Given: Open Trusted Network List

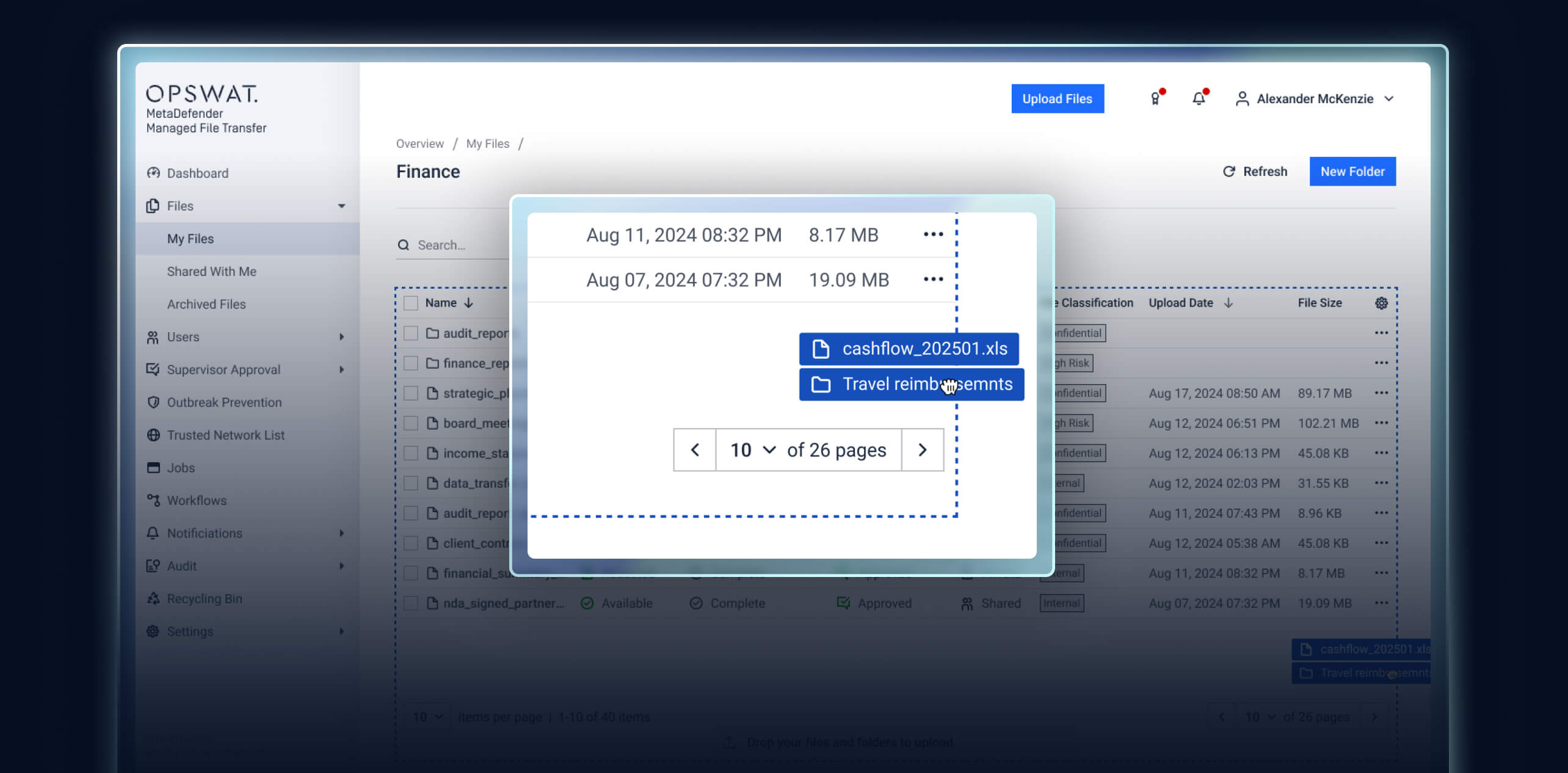Looking at the screenshot, I should coord(226,435).
